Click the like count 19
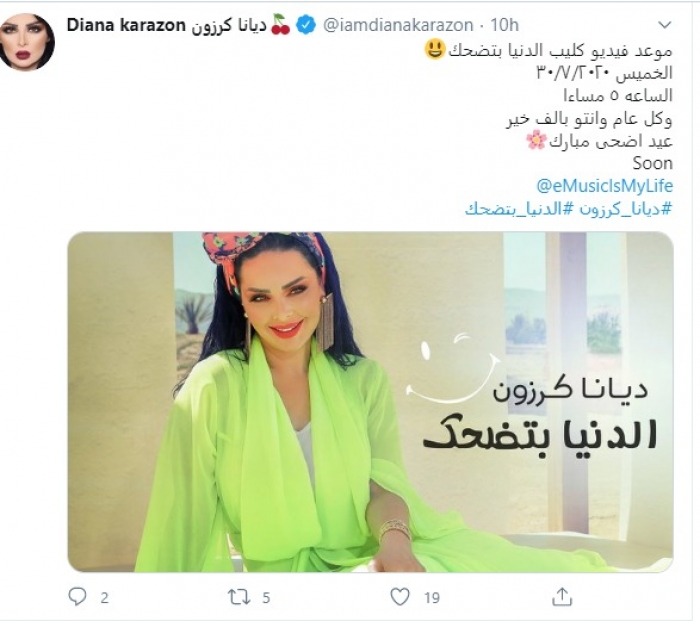Image resolution: width=700 pixels, height=621 pixels. (432, 597)
